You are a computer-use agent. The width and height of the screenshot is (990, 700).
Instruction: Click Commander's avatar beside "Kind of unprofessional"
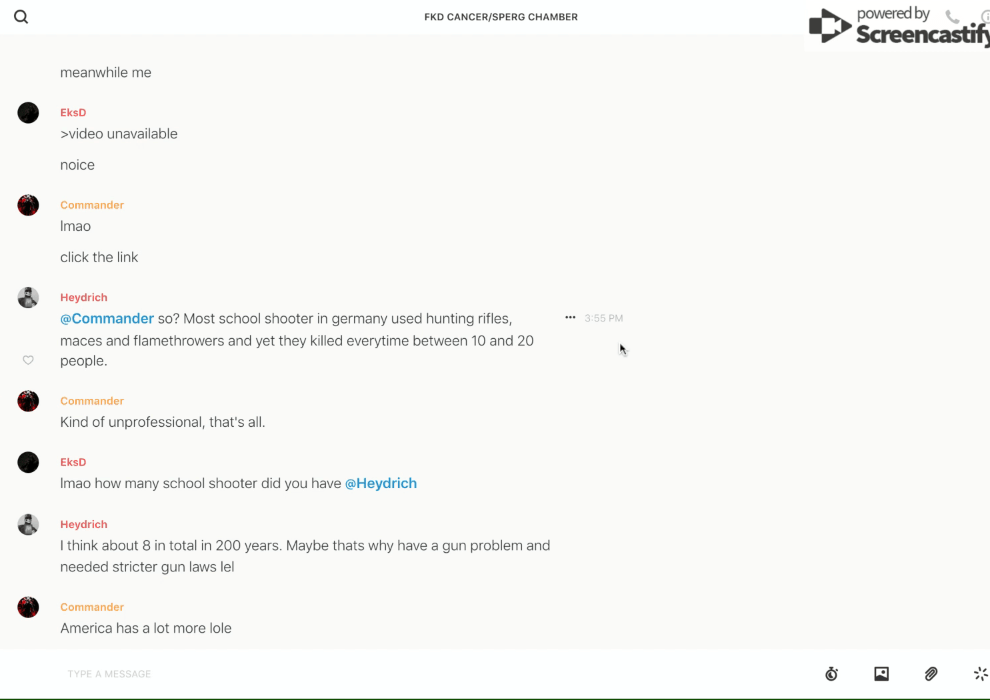click(x=28, y=402)
